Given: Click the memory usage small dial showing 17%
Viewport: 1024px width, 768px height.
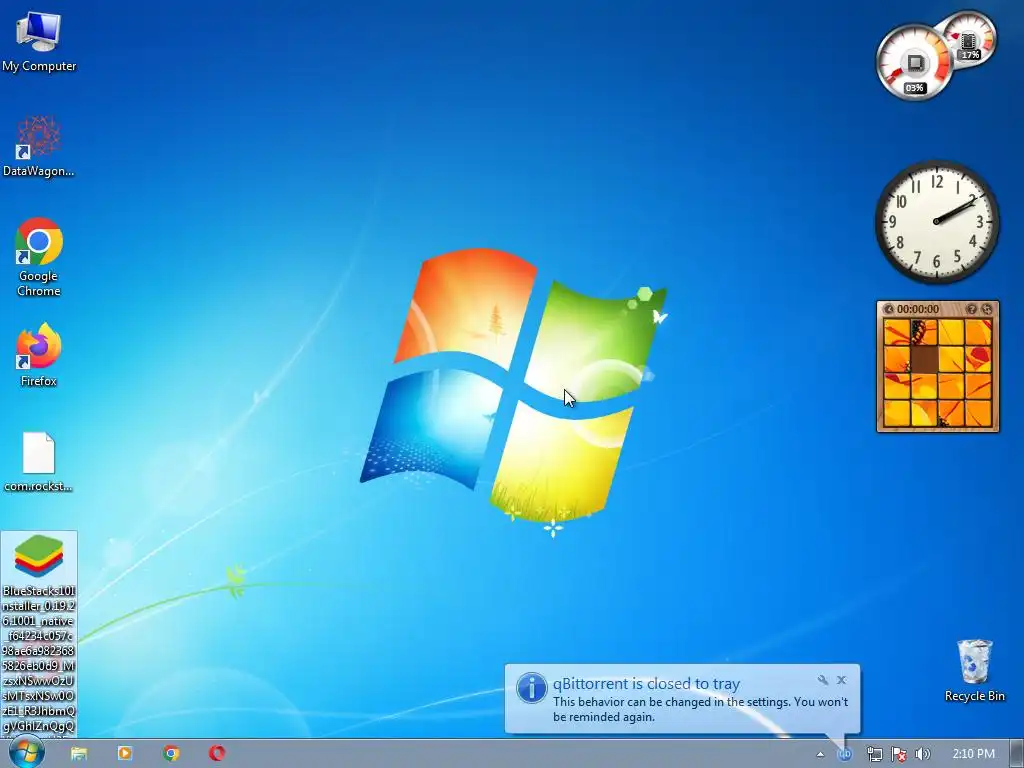Looking at the screenshot, I should [970, 39].
